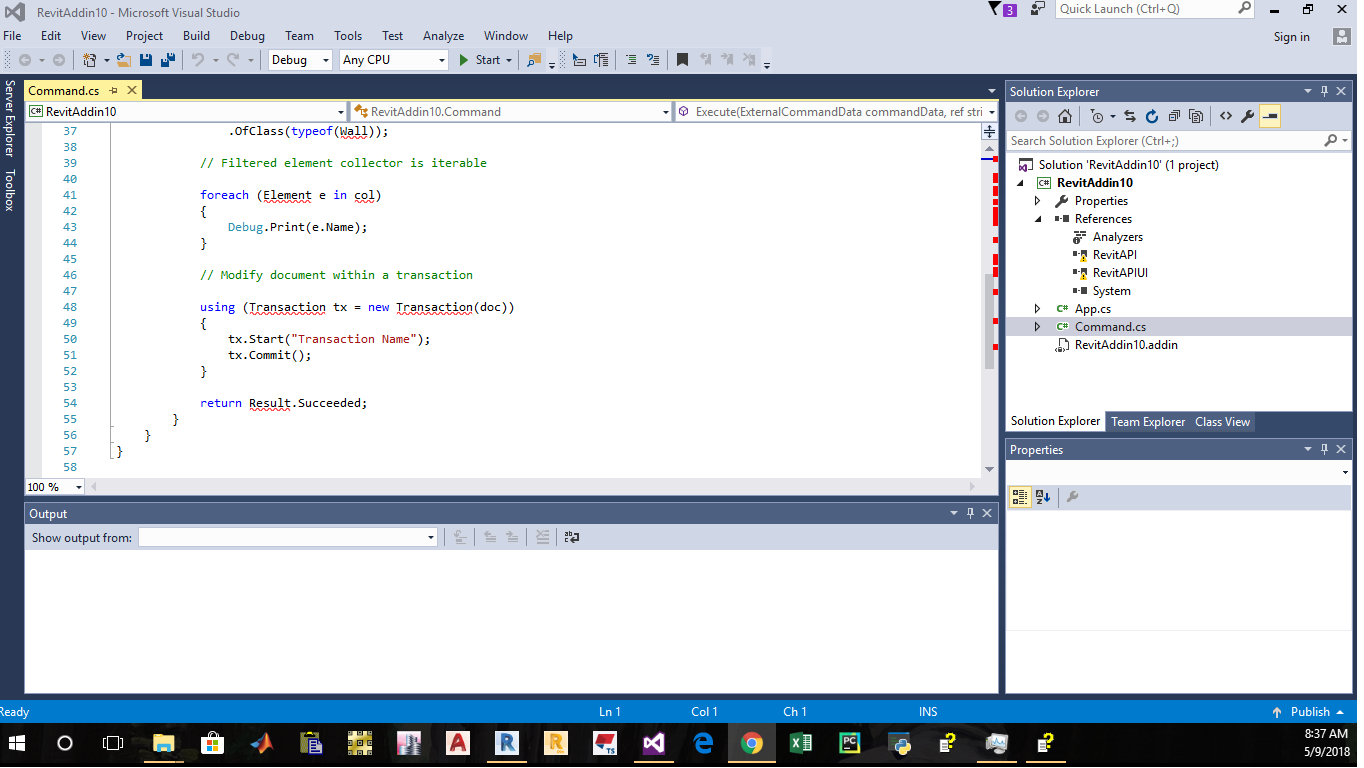Switch to the Team Explorer tab
This screenshot has width=1364, height=768.
[x=1147, y=421]
